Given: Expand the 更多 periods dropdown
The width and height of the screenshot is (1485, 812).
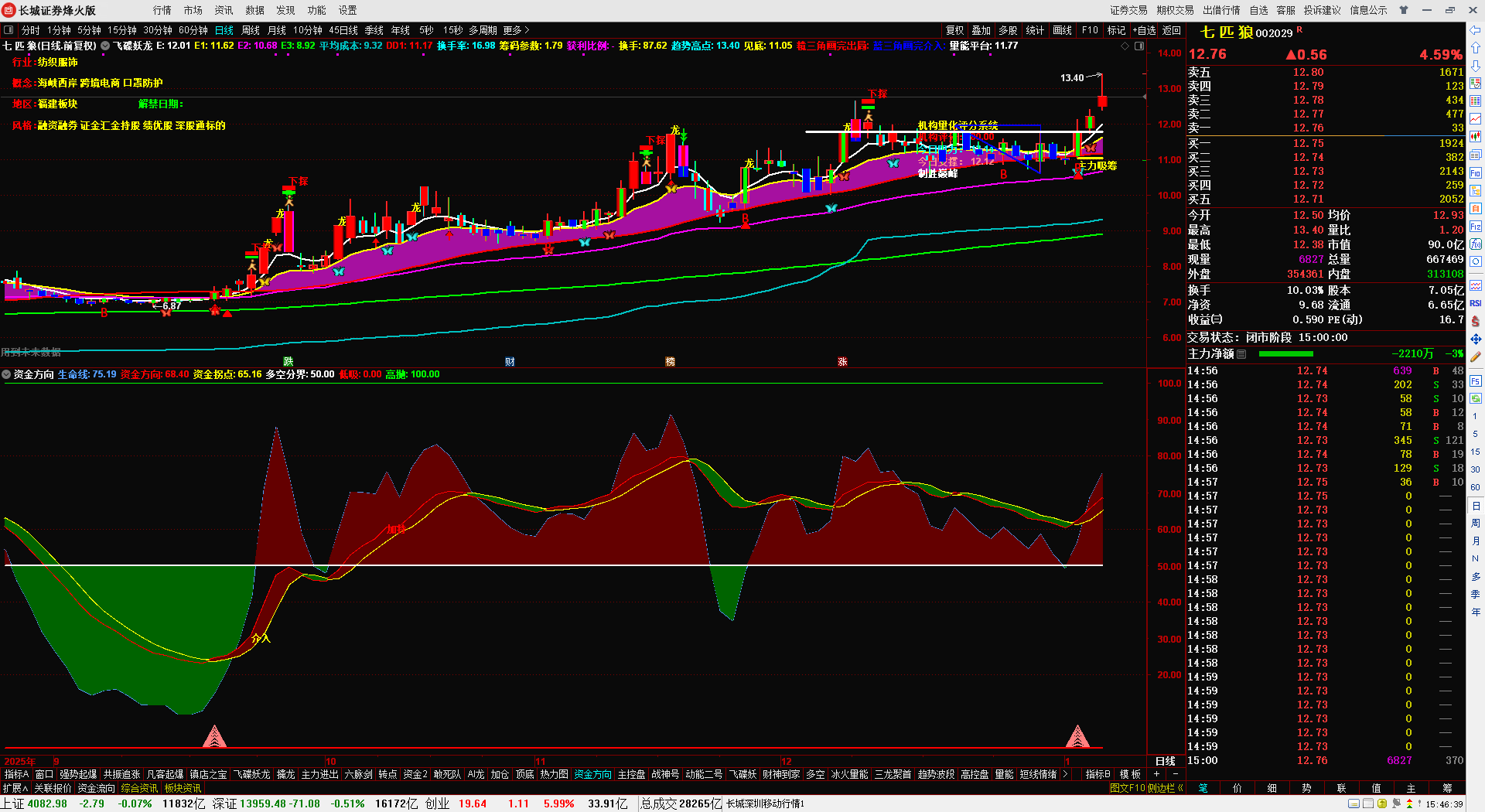Looking at the screenshot, I should (516, 30).
